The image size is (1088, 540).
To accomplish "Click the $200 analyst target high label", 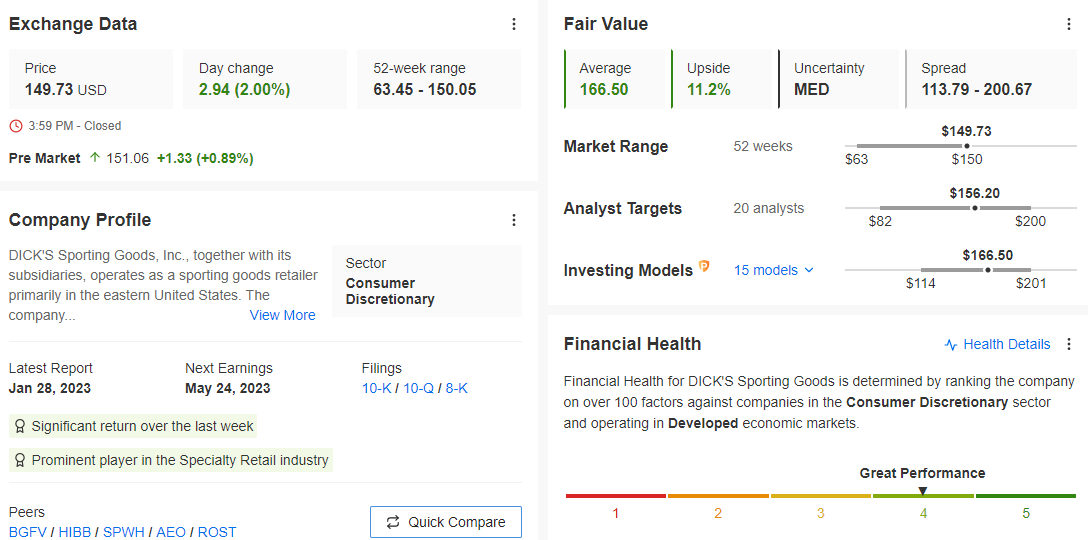I will (1030, 221).
